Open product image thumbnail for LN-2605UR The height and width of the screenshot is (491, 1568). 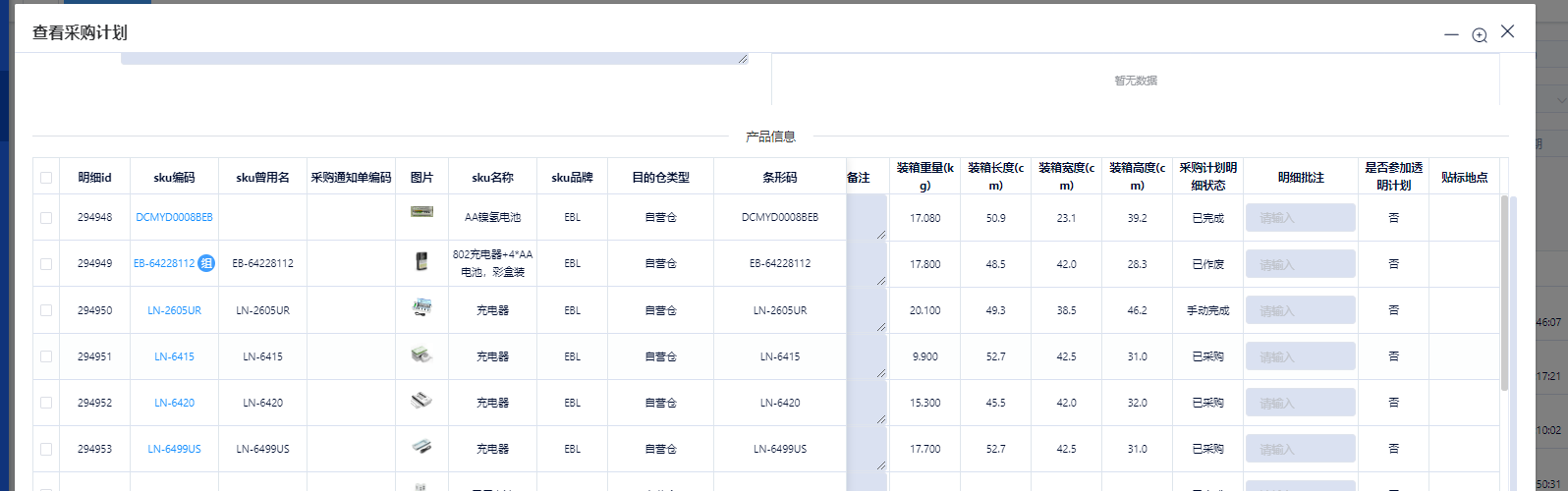(421, 307)
